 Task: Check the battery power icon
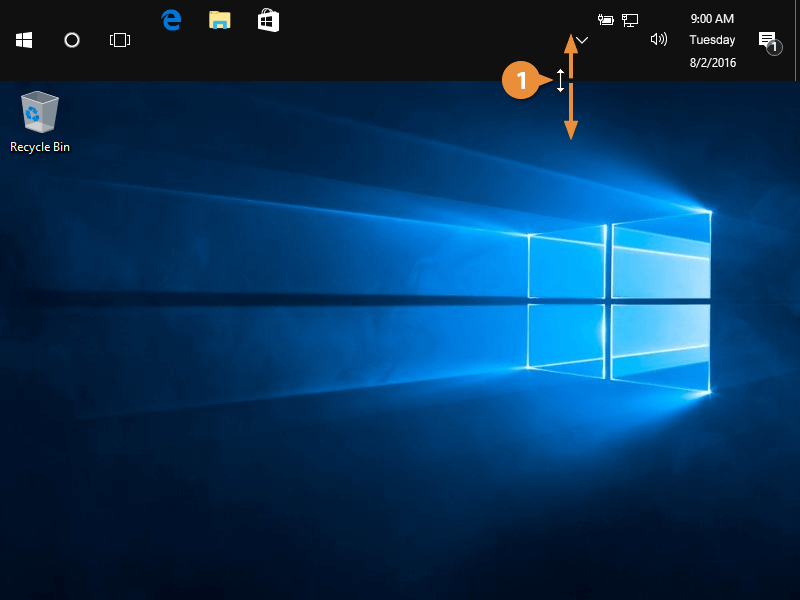(606, 20)
